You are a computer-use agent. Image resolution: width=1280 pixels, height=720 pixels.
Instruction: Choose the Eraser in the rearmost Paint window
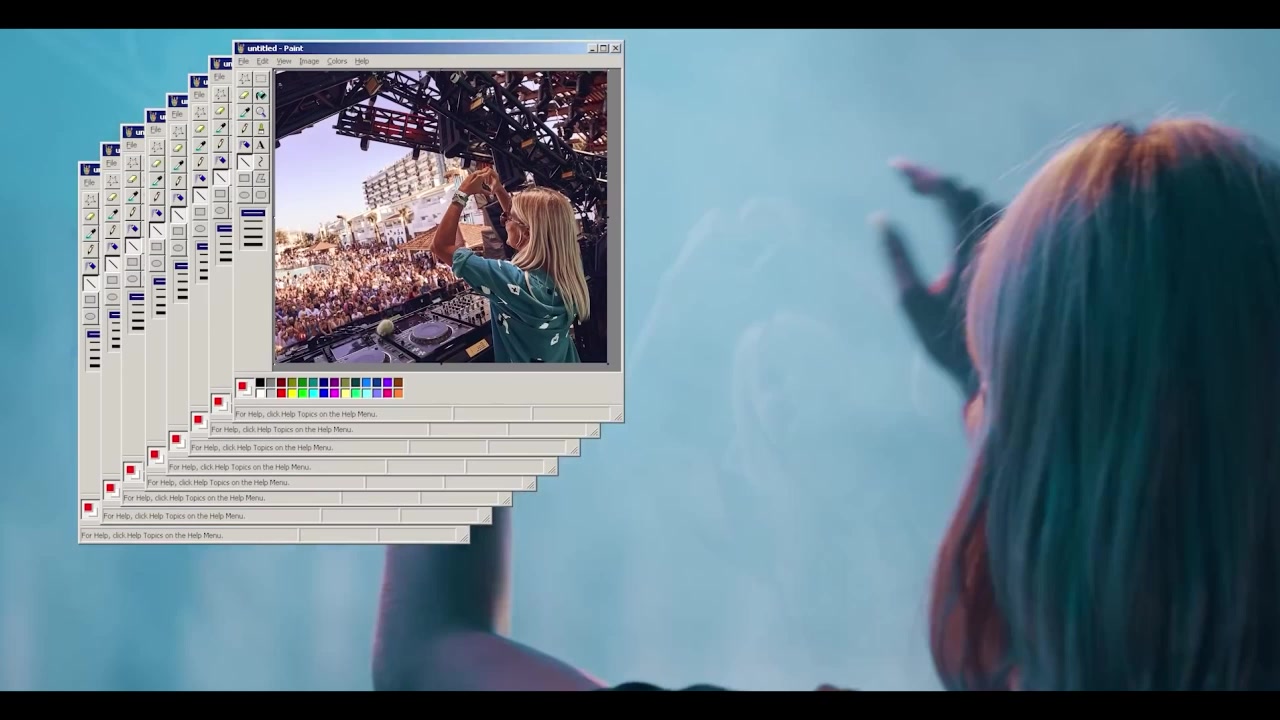[90, 216]
